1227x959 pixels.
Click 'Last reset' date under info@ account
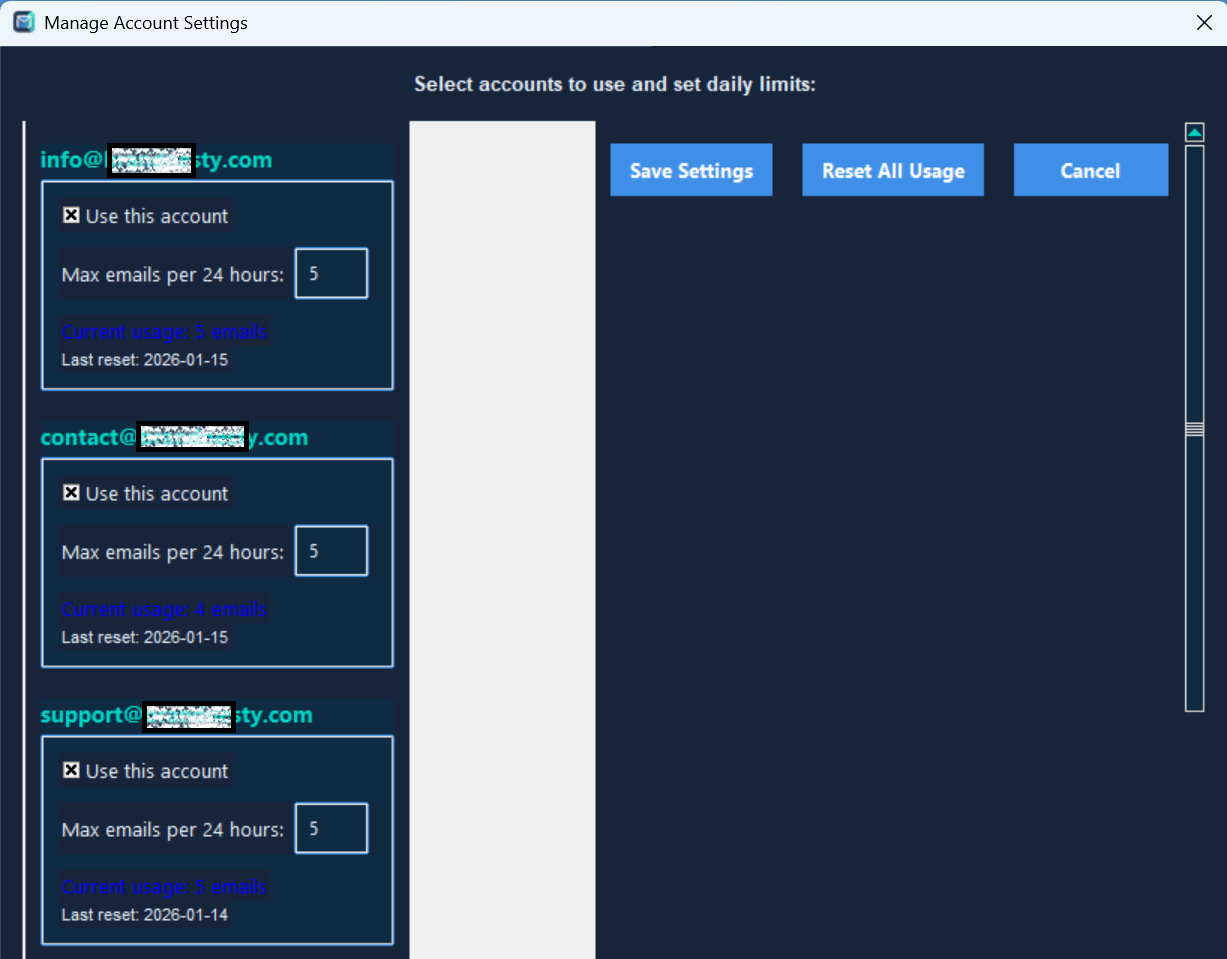[145, 359]
